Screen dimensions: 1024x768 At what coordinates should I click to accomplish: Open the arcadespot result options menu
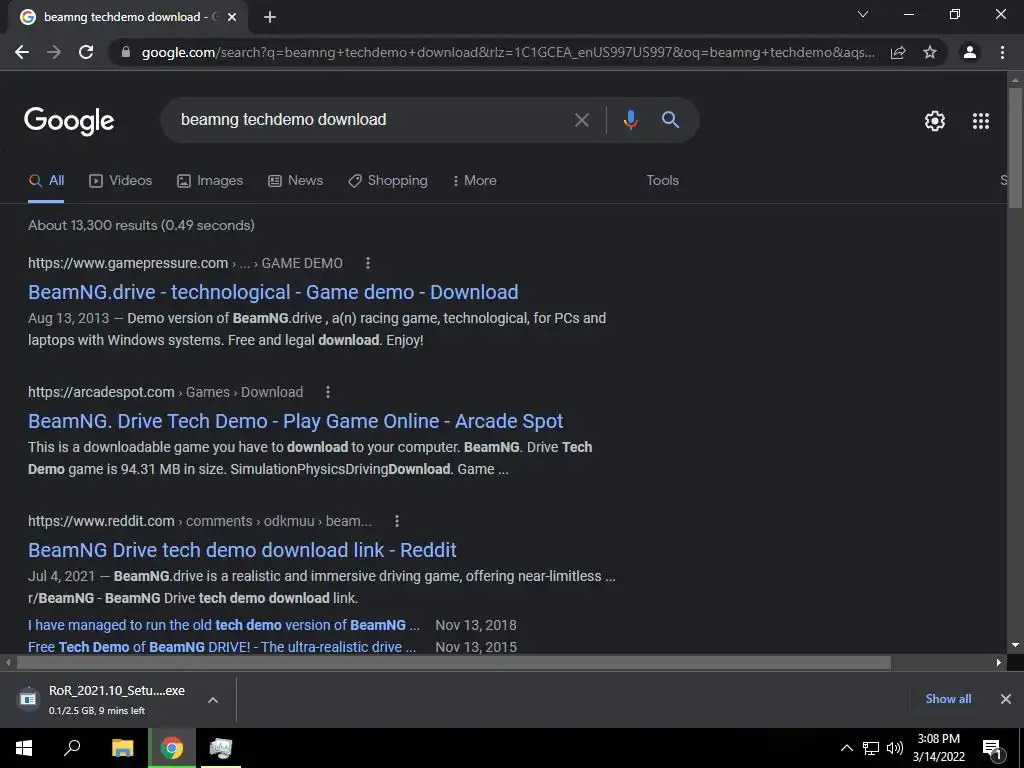pos(328,392)
